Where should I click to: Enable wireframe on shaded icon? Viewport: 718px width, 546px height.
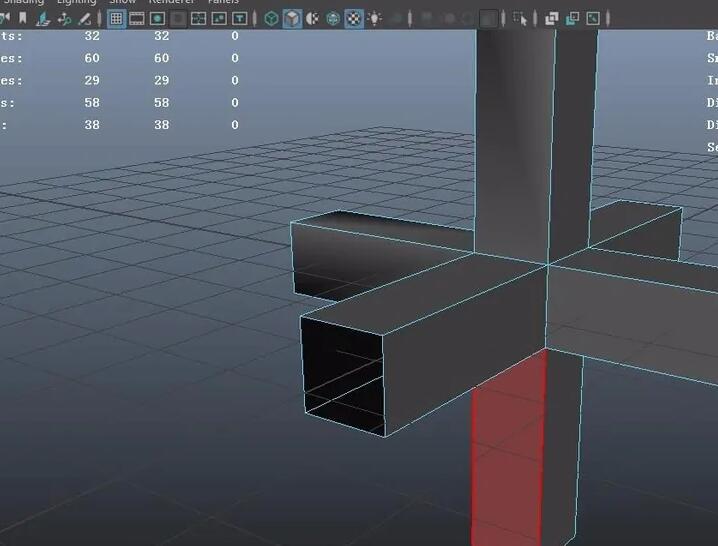coord(333,18)
